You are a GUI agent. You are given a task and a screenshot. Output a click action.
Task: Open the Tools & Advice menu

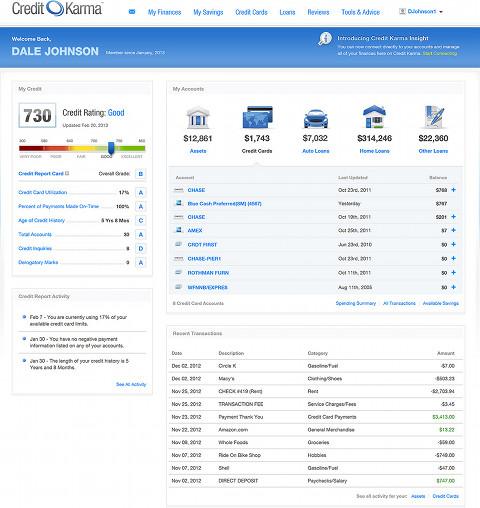tap(361, 12)
